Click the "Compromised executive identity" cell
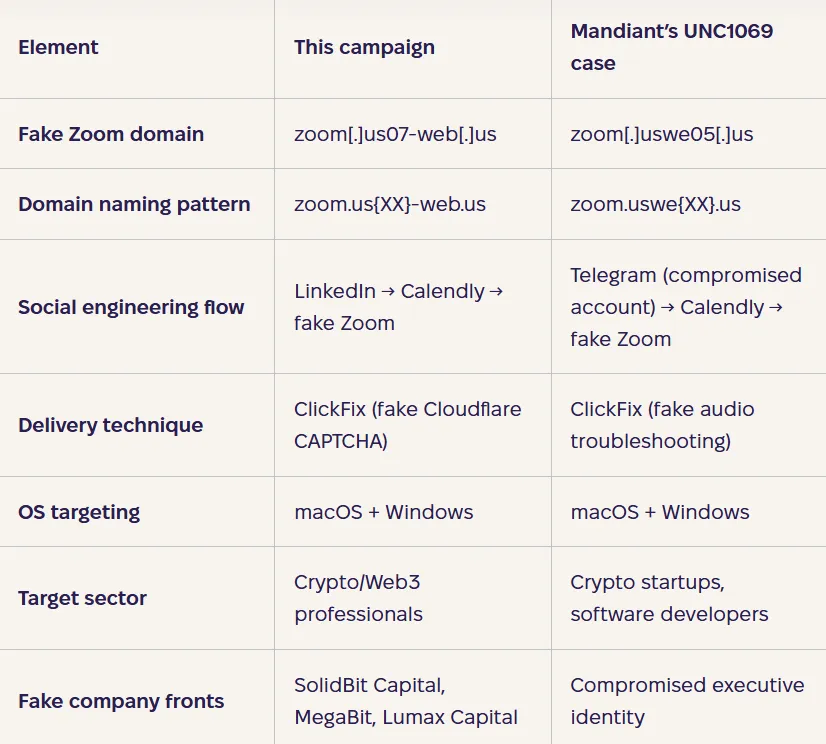Screen dimensions: 826x744 pyautogui.click(x=687, y=701)
